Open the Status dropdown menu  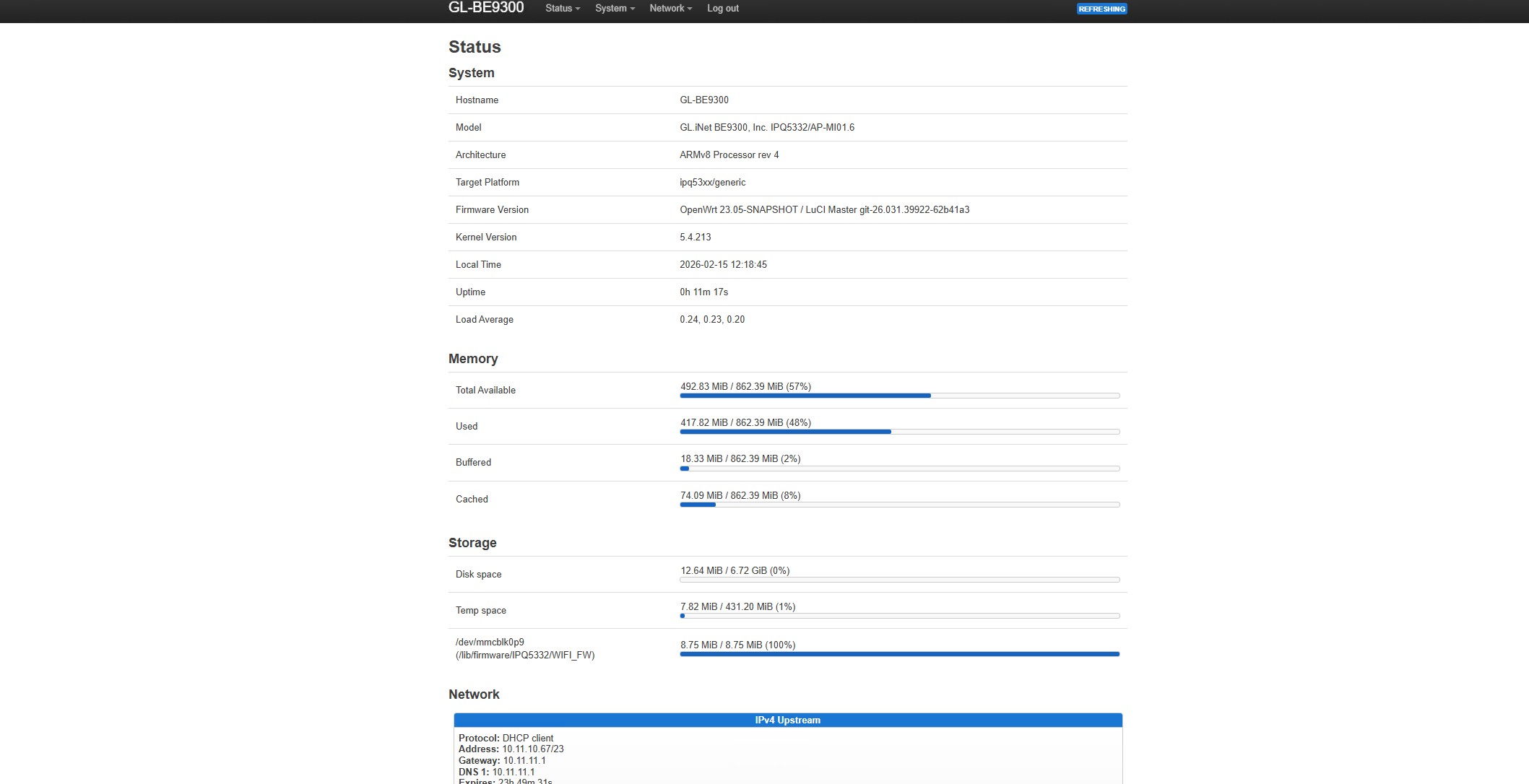point(562,9)
